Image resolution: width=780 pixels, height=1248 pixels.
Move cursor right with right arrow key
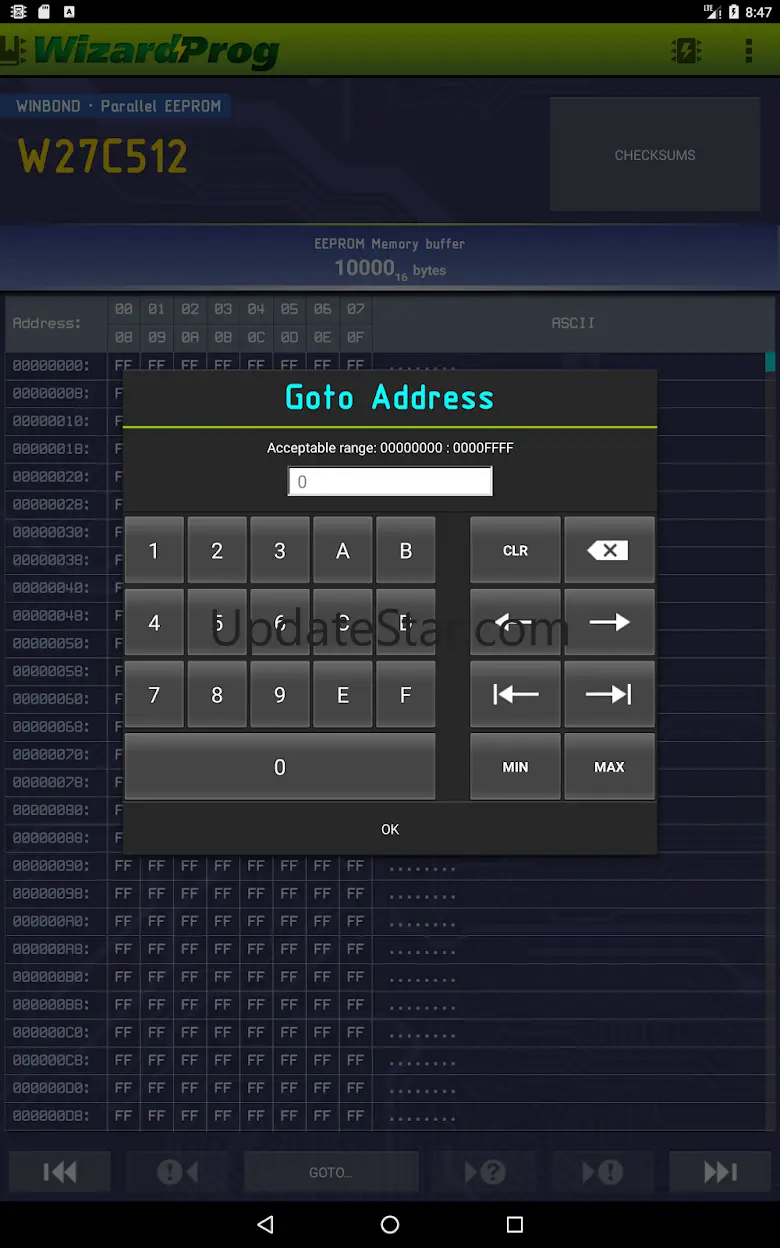click(x=609, y=622)
